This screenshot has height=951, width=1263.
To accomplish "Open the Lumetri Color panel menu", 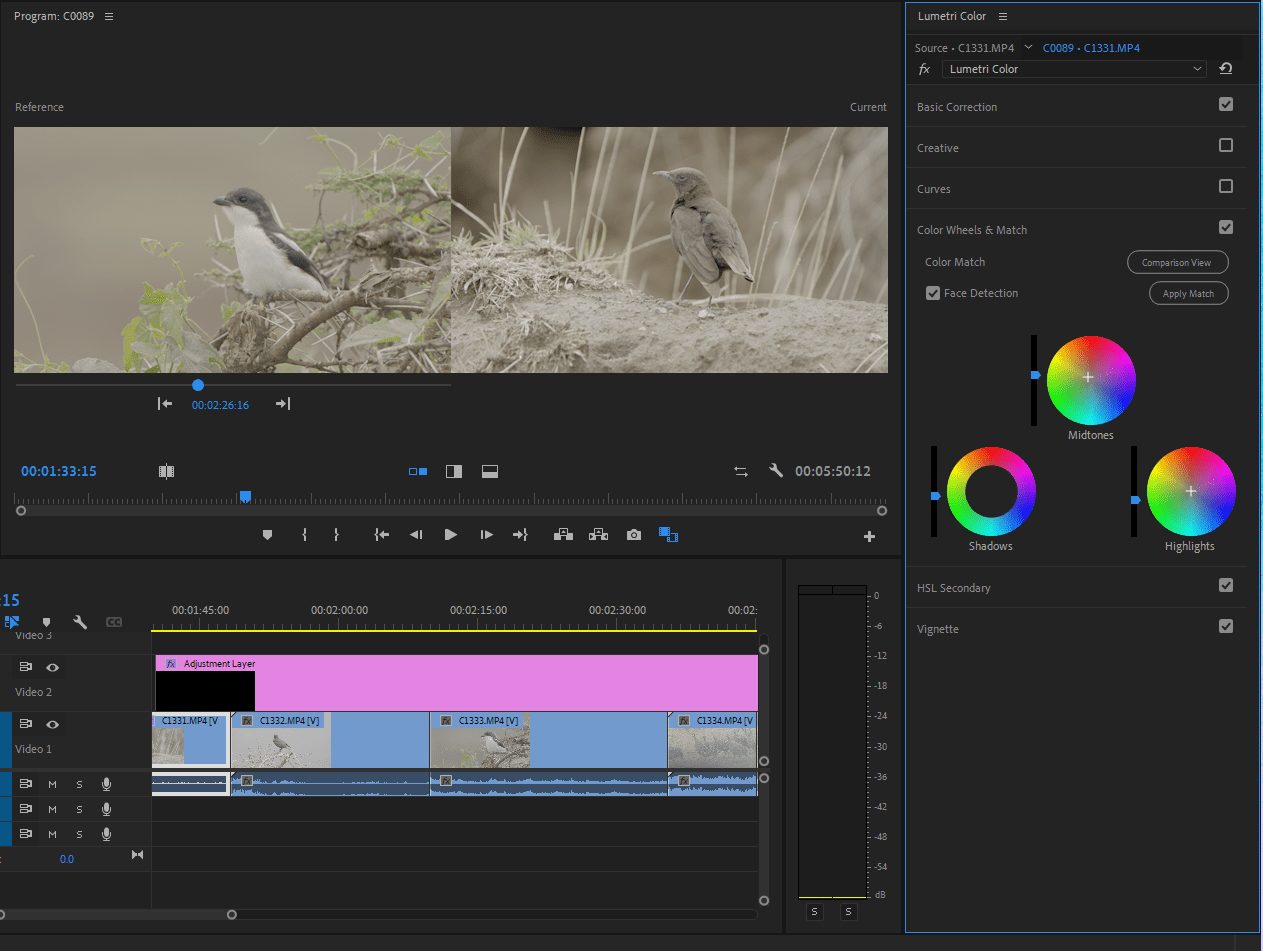I will coord(1003,16).
